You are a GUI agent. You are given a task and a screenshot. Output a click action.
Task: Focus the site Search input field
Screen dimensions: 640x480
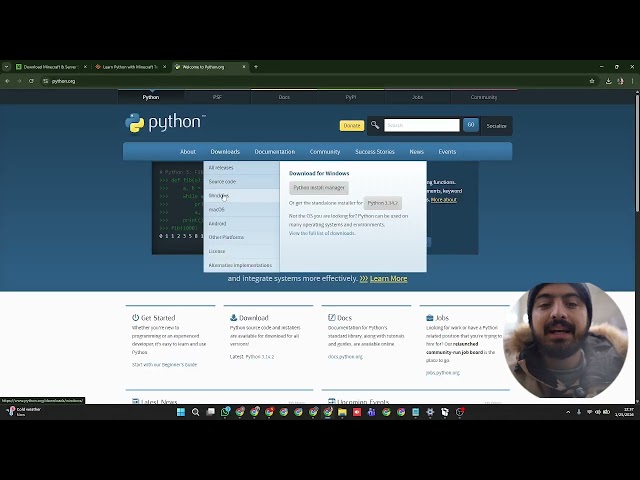[422, 125]
